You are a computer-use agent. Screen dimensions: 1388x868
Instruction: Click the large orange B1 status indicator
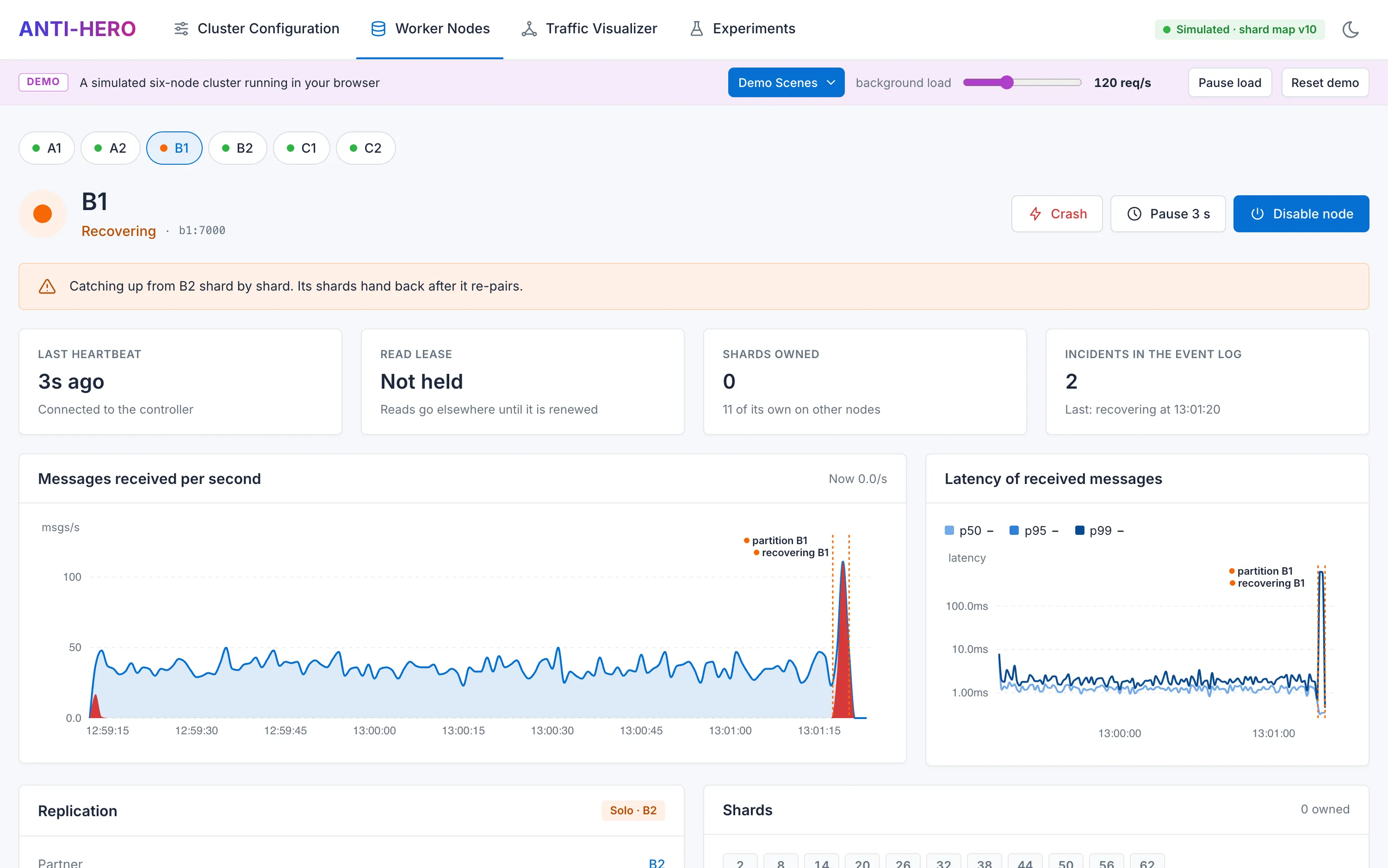click(x=43, y=214)
